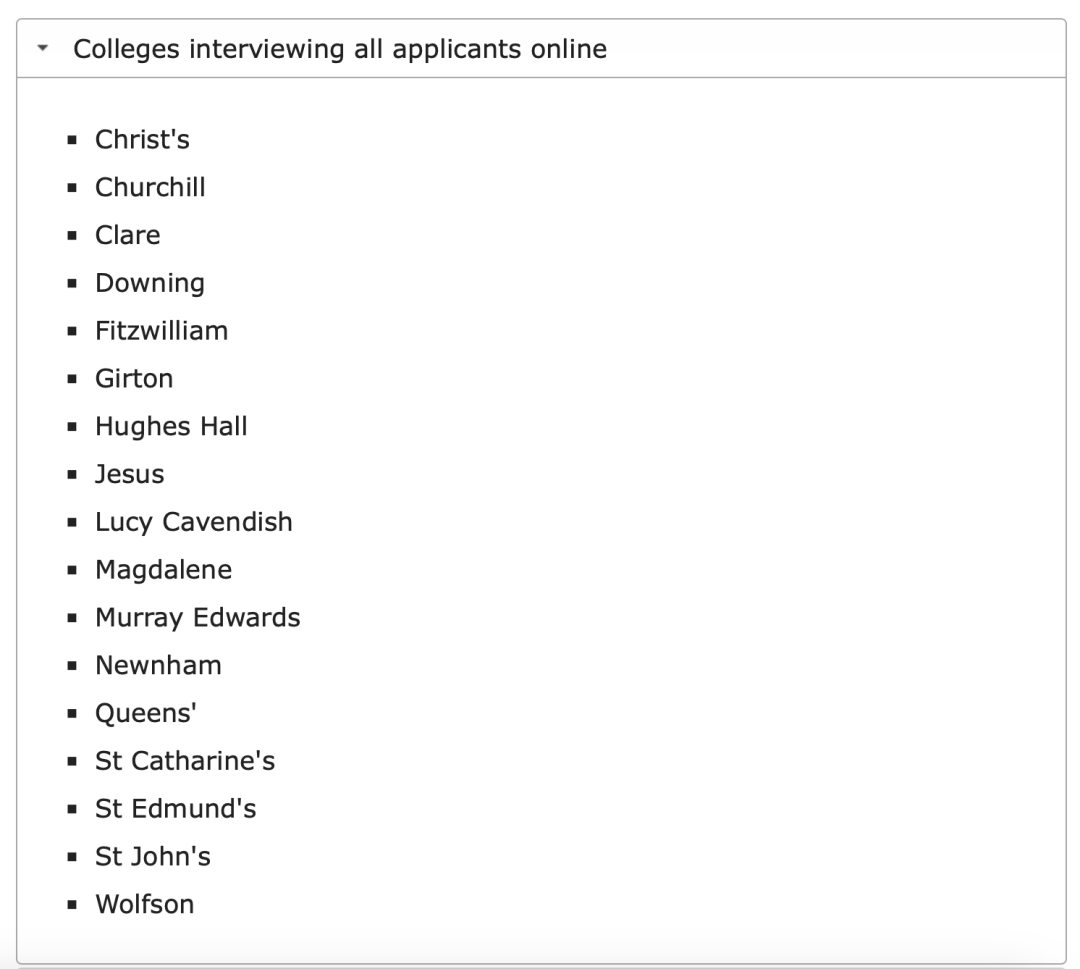Click on Downing college entry
The image size is (1080, 969).
click(149, 283)
